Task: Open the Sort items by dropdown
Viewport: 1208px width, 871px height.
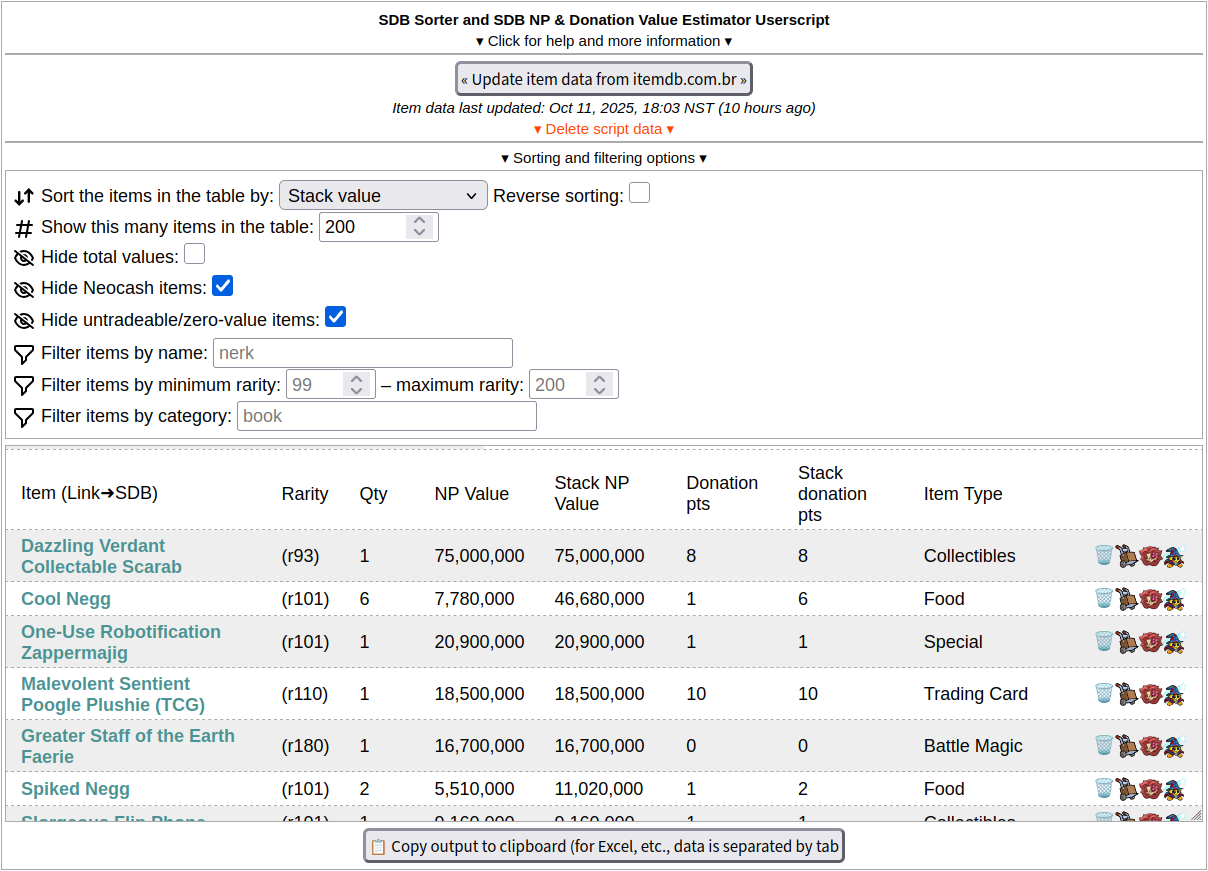Action: [x=383, y=196]
